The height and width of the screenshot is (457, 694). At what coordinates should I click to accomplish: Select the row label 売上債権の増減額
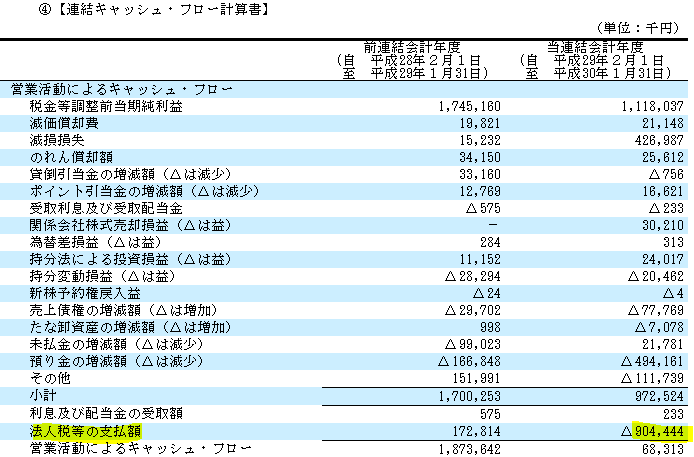[x=85, y=310]
